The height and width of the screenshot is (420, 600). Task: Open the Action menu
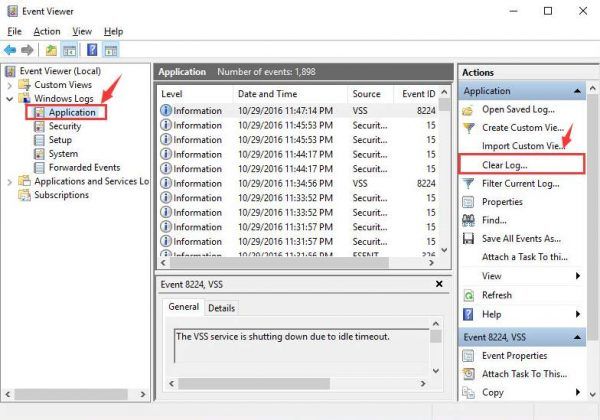(x=46, y=31)
